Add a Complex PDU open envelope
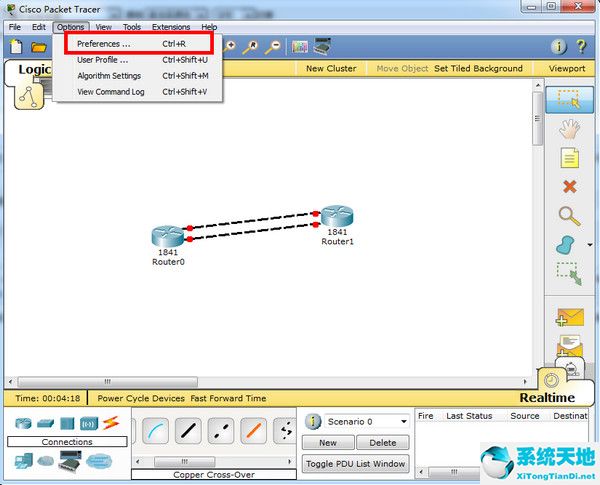The width and height of the screenshot is (600, 485). (569, 346)
